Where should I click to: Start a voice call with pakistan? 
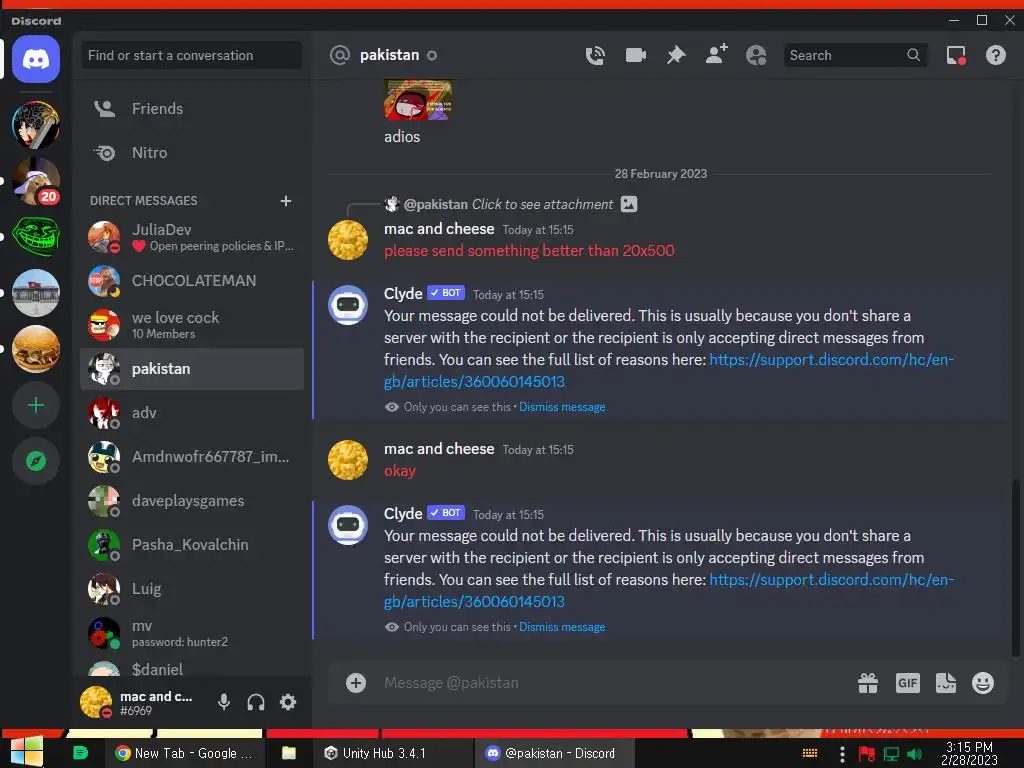(595, 56)
